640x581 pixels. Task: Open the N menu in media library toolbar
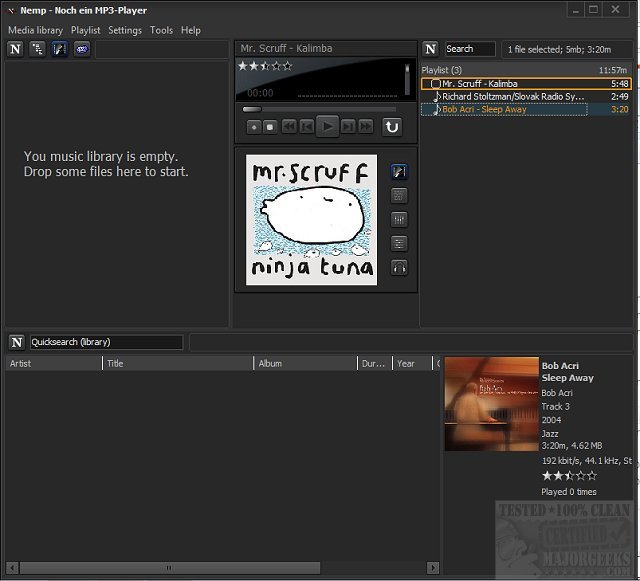pyautogui.click(x=15, y=48)
